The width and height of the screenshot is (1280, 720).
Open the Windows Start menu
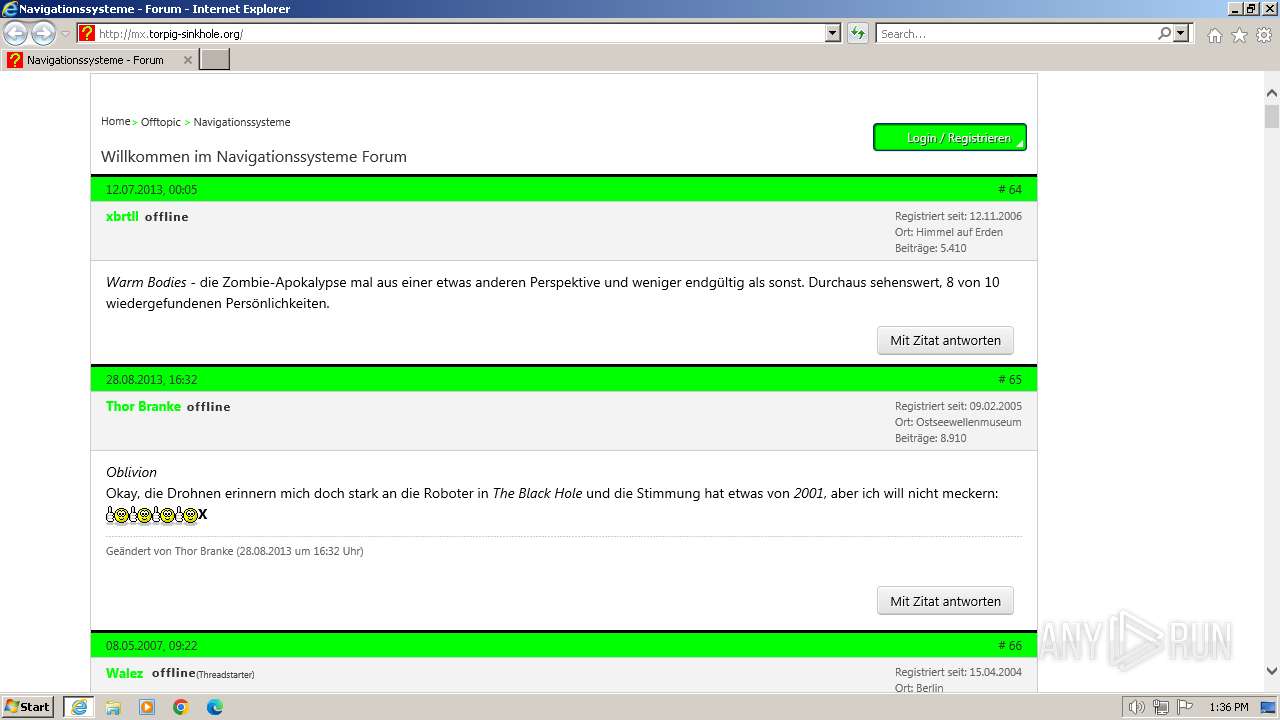[x=28, y=706]
